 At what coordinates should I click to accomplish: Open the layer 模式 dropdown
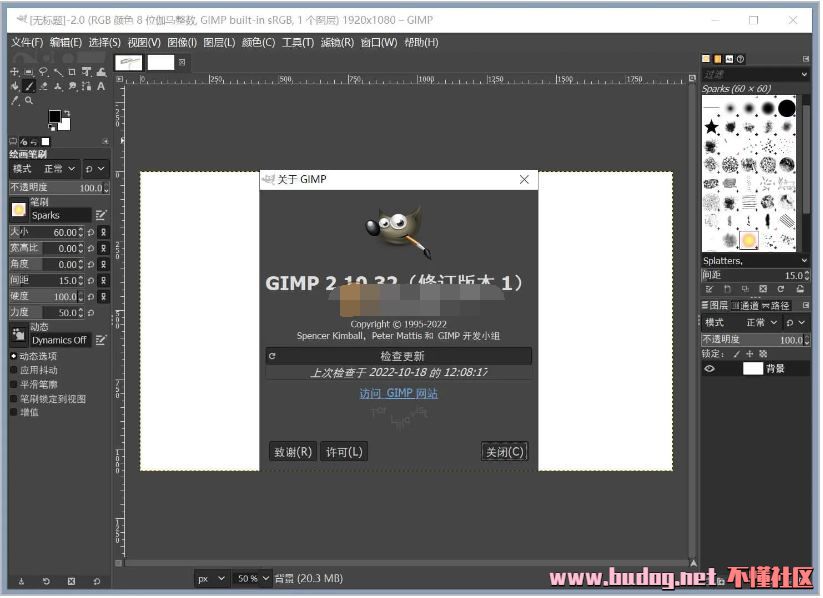(x=741, y=322)
